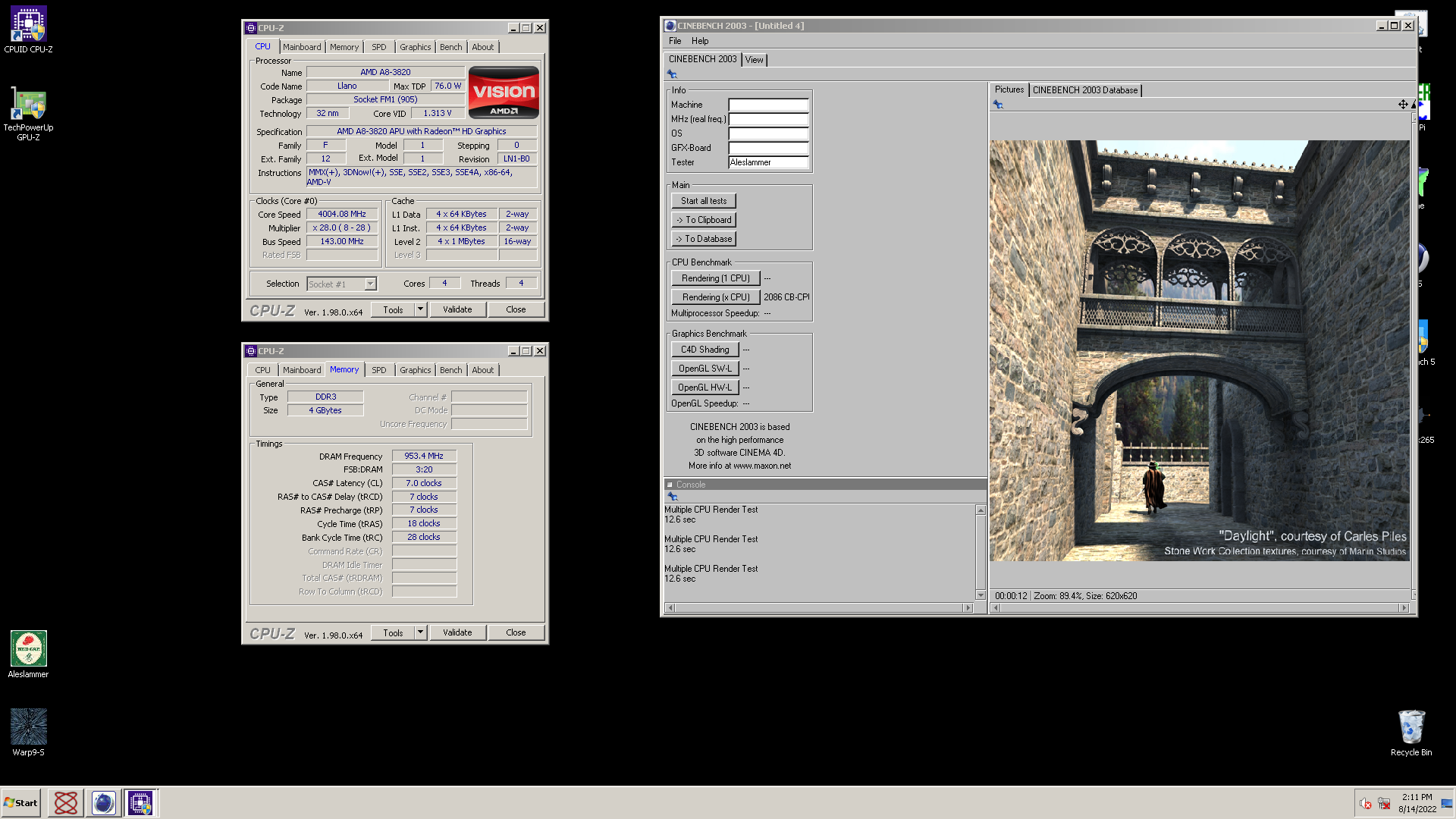Switch to the Graphics tab in upper CPU-Z window
1456x819 pixels.
click(x=415, y=47)
